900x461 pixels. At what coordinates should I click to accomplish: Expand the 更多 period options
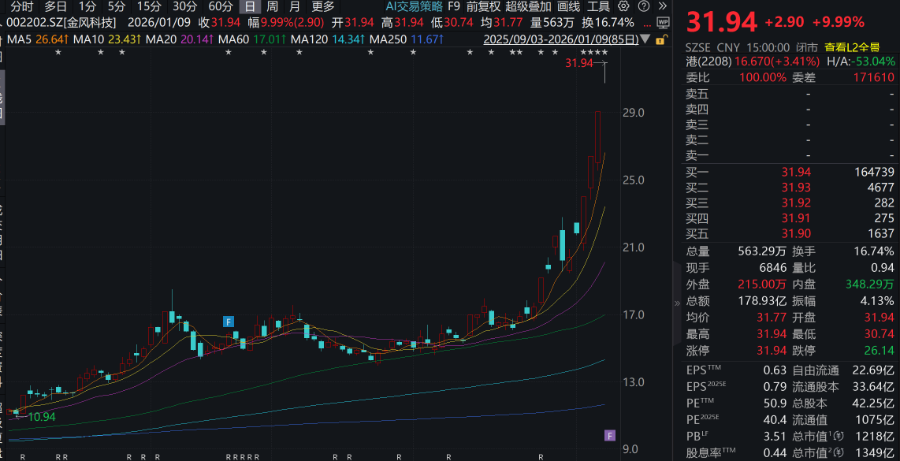pyautogui.click(x=323, y=6)
